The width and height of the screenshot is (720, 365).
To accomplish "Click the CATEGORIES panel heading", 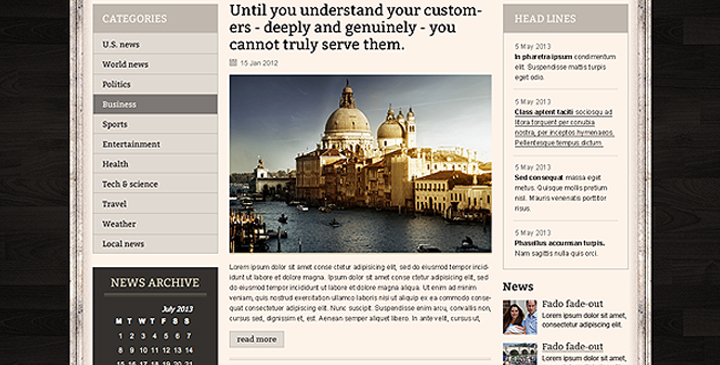I will point(135,19).
